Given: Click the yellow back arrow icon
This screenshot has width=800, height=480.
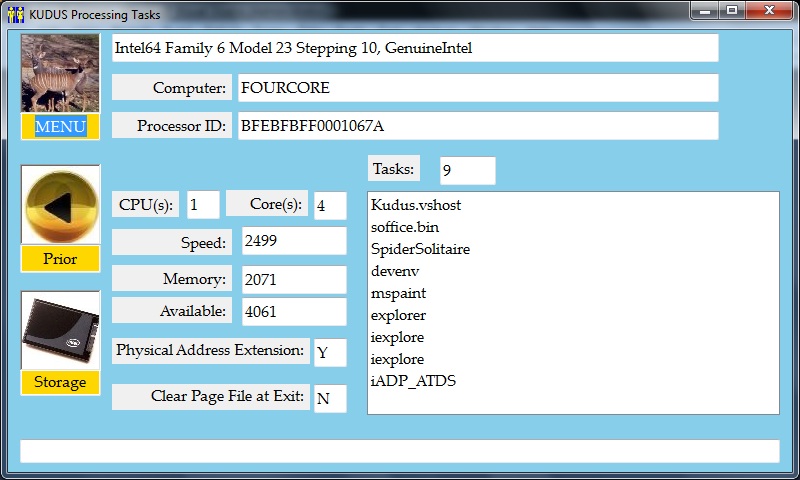Looking at the screenshot, I should click(x=60, y=206).
